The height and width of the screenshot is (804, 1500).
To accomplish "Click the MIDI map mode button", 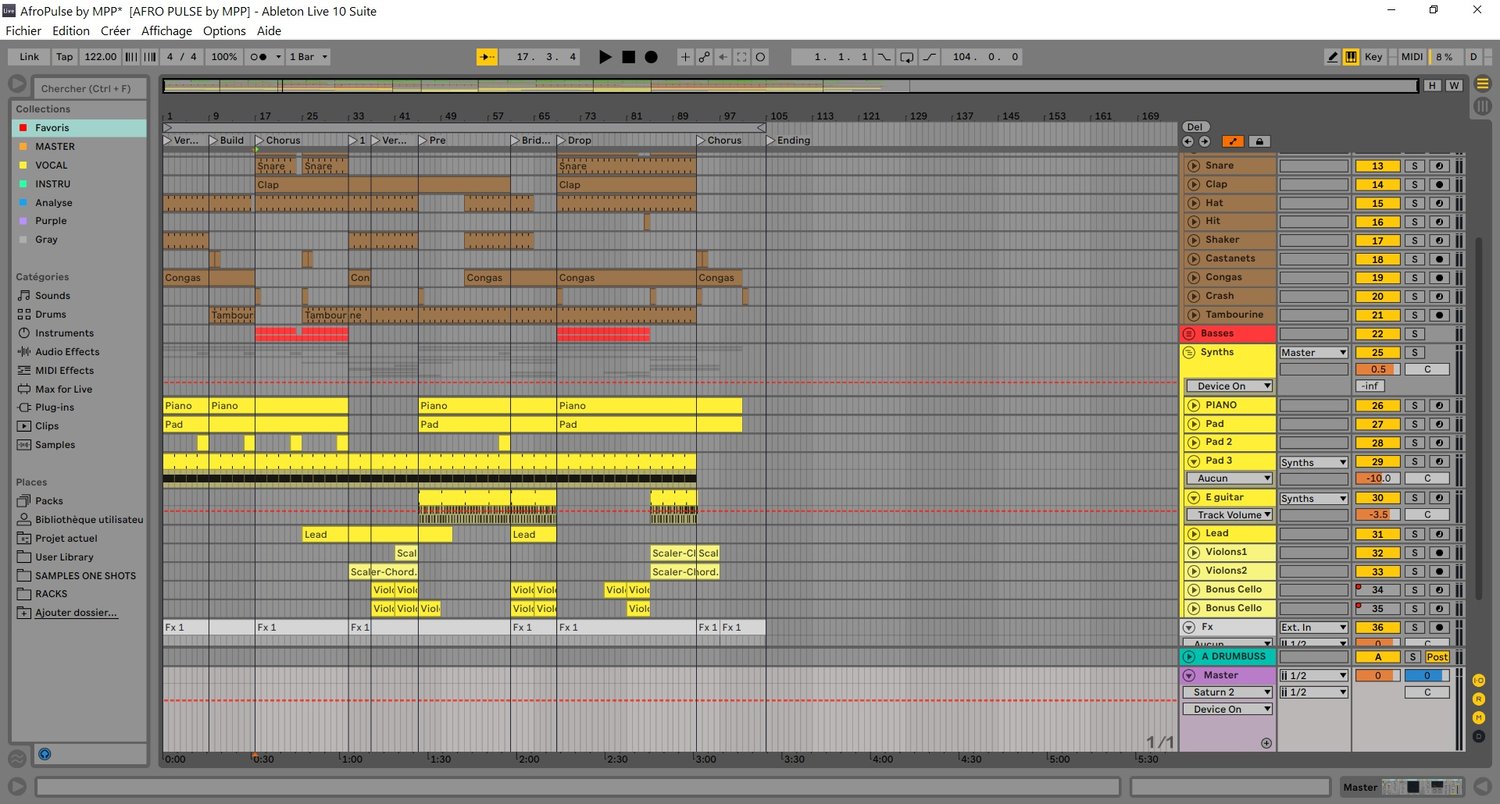I will (1412, 57).
